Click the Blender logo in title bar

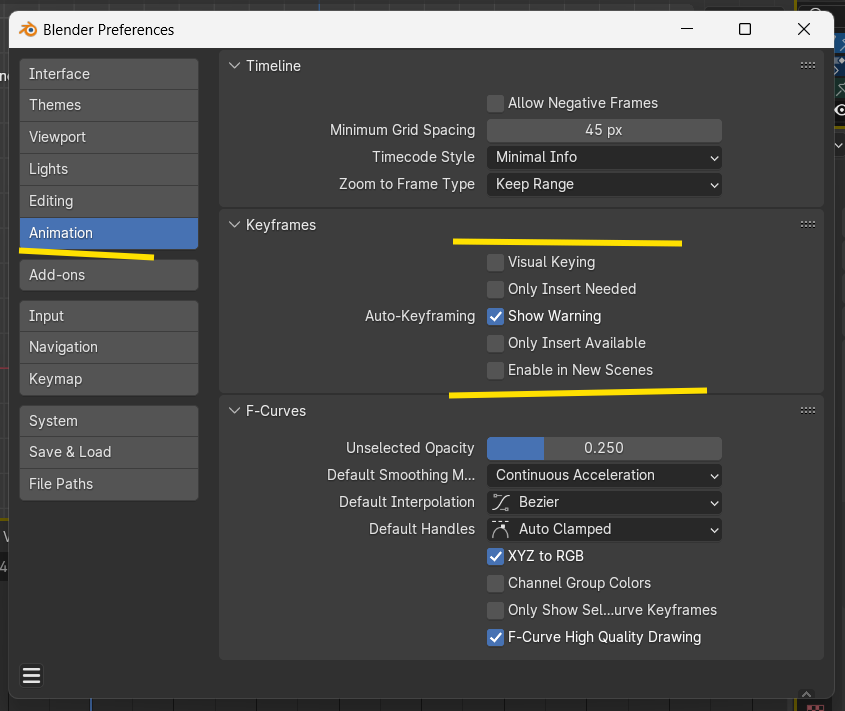point(28,29)
